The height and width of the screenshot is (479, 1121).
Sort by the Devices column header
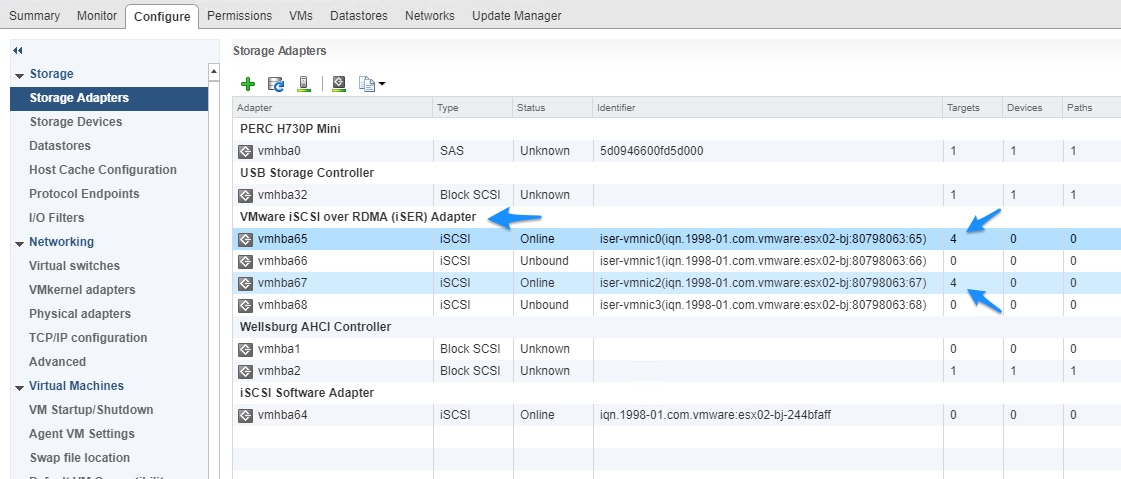(x=1032, y=107)
